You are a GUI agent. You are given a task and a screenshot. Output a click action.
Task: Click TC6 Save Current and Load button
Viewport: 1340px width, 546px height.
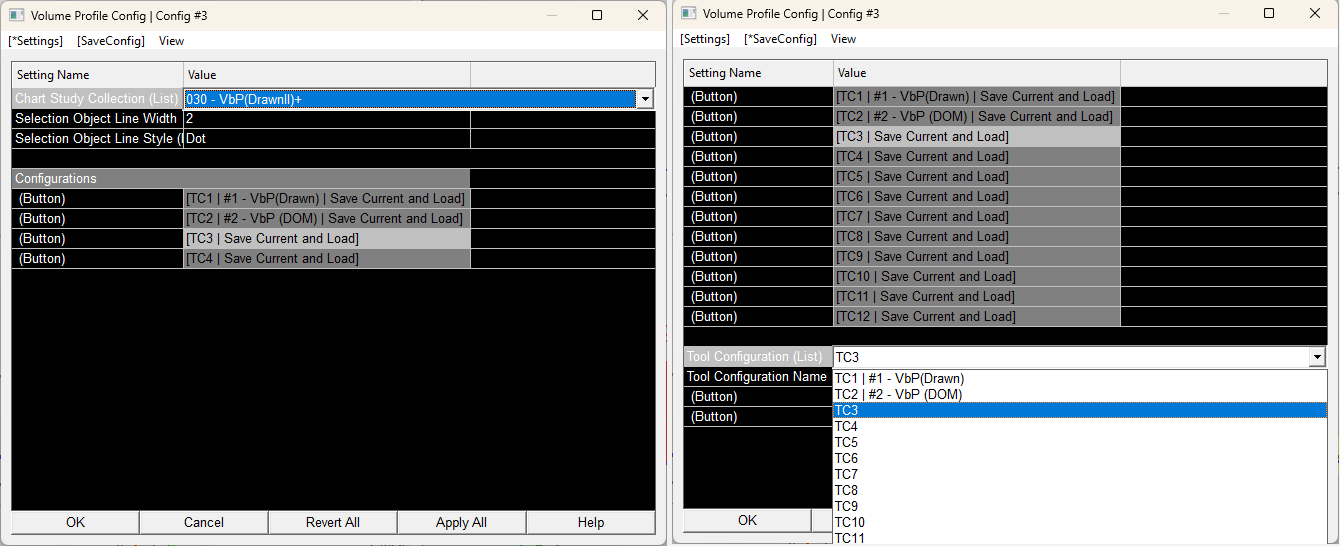[x=977, y=197]
